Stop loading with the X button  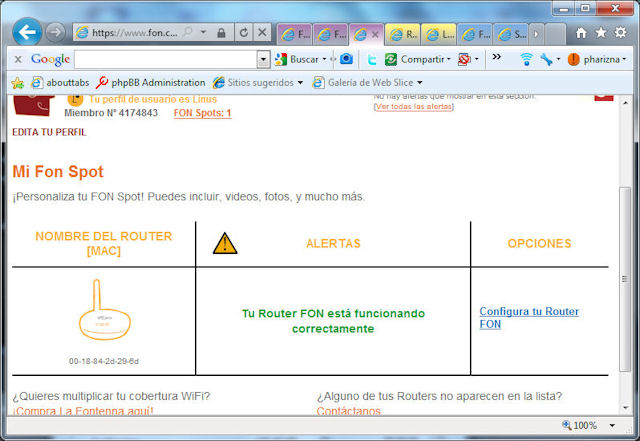coord(262,33)
